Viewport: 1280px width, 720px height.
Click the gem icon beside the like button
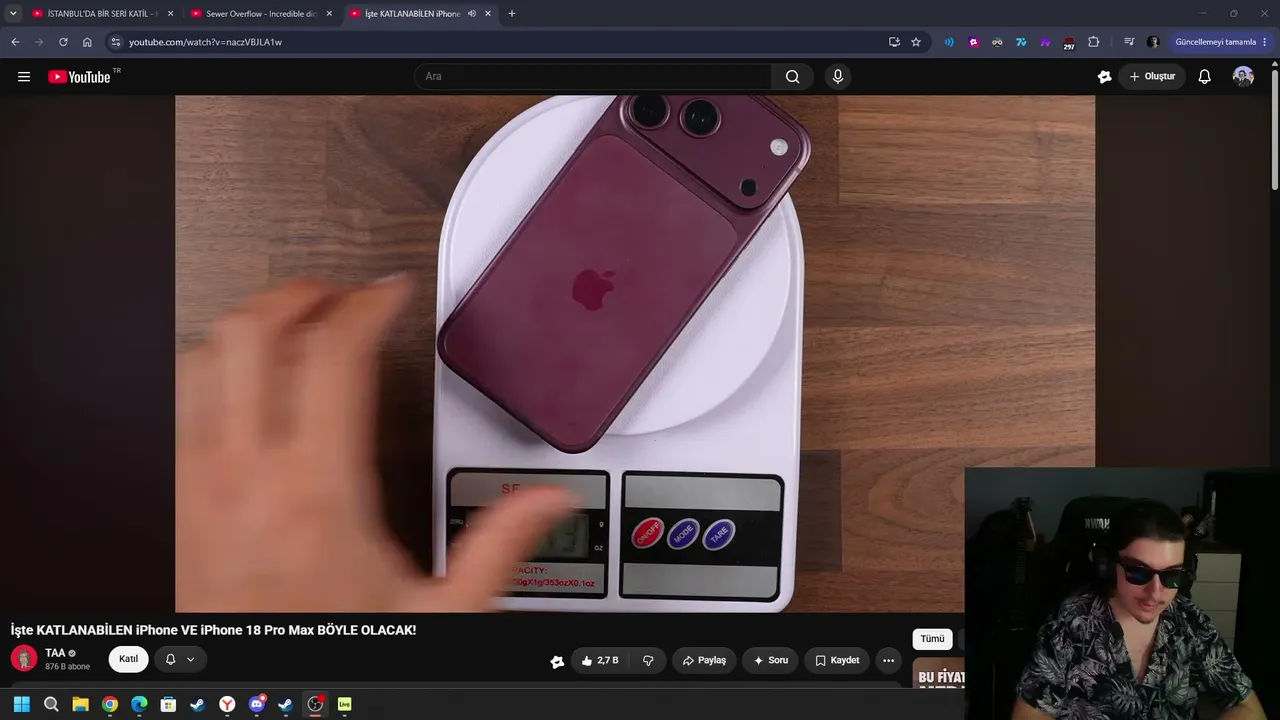557,661
